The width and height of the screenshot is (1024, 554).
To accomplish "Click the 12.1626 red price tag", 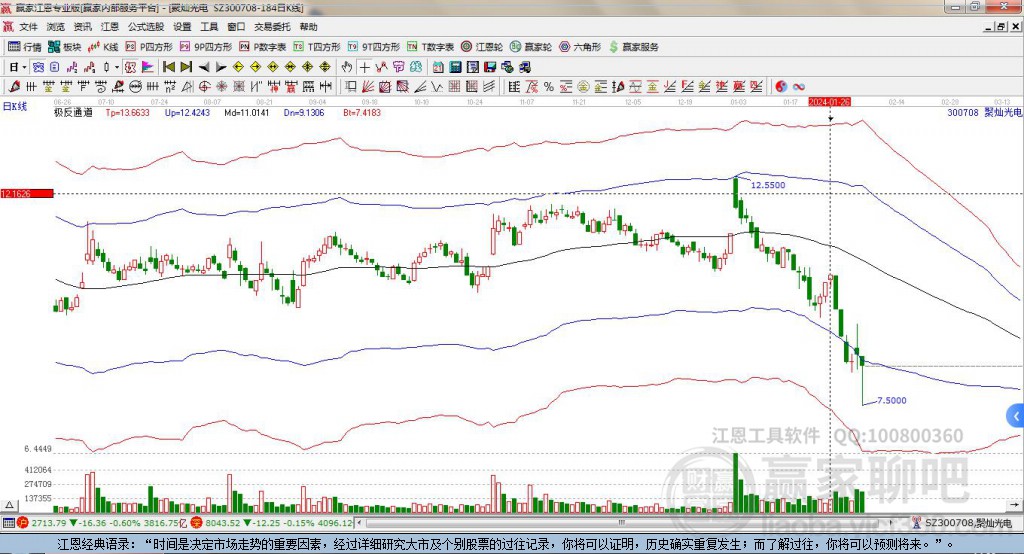I will click(27, 193).
